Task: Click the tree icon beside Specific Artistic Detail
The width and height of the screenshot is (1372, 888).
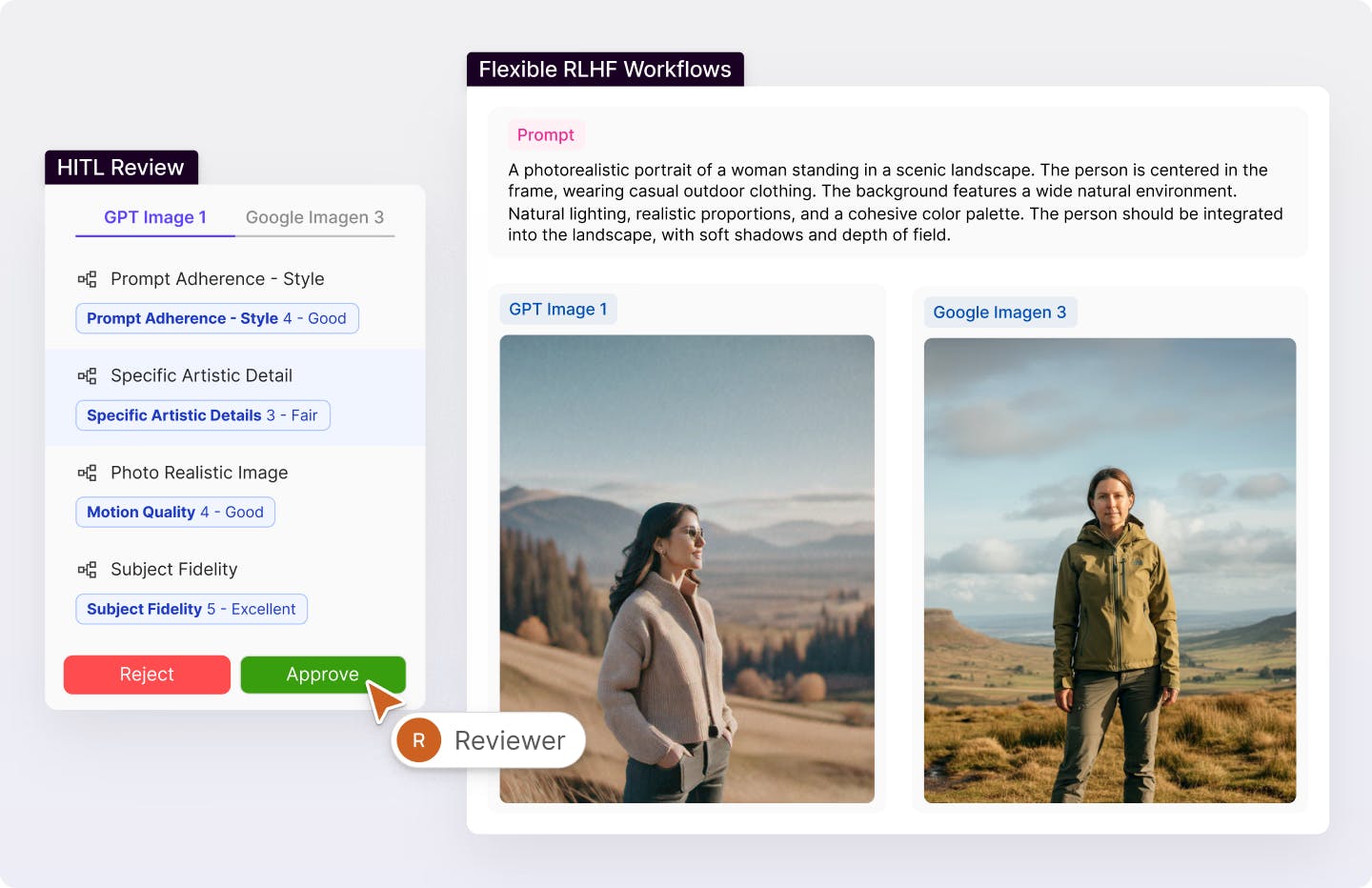Action: coord(87,376)
